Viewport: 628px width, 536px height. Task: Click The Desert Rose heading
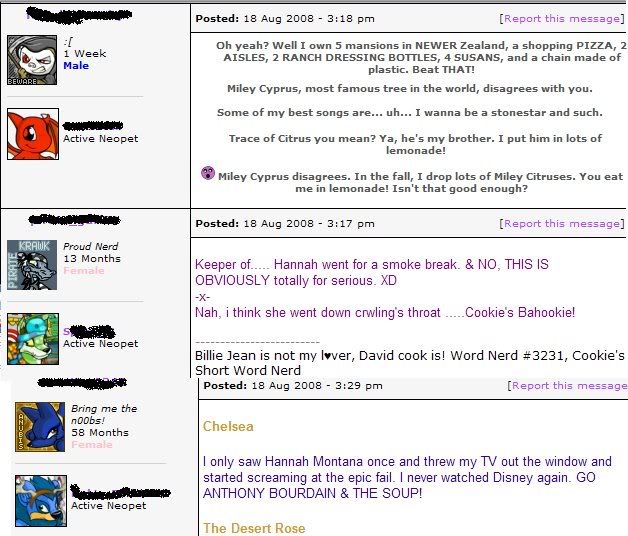(x=254, y=528)
